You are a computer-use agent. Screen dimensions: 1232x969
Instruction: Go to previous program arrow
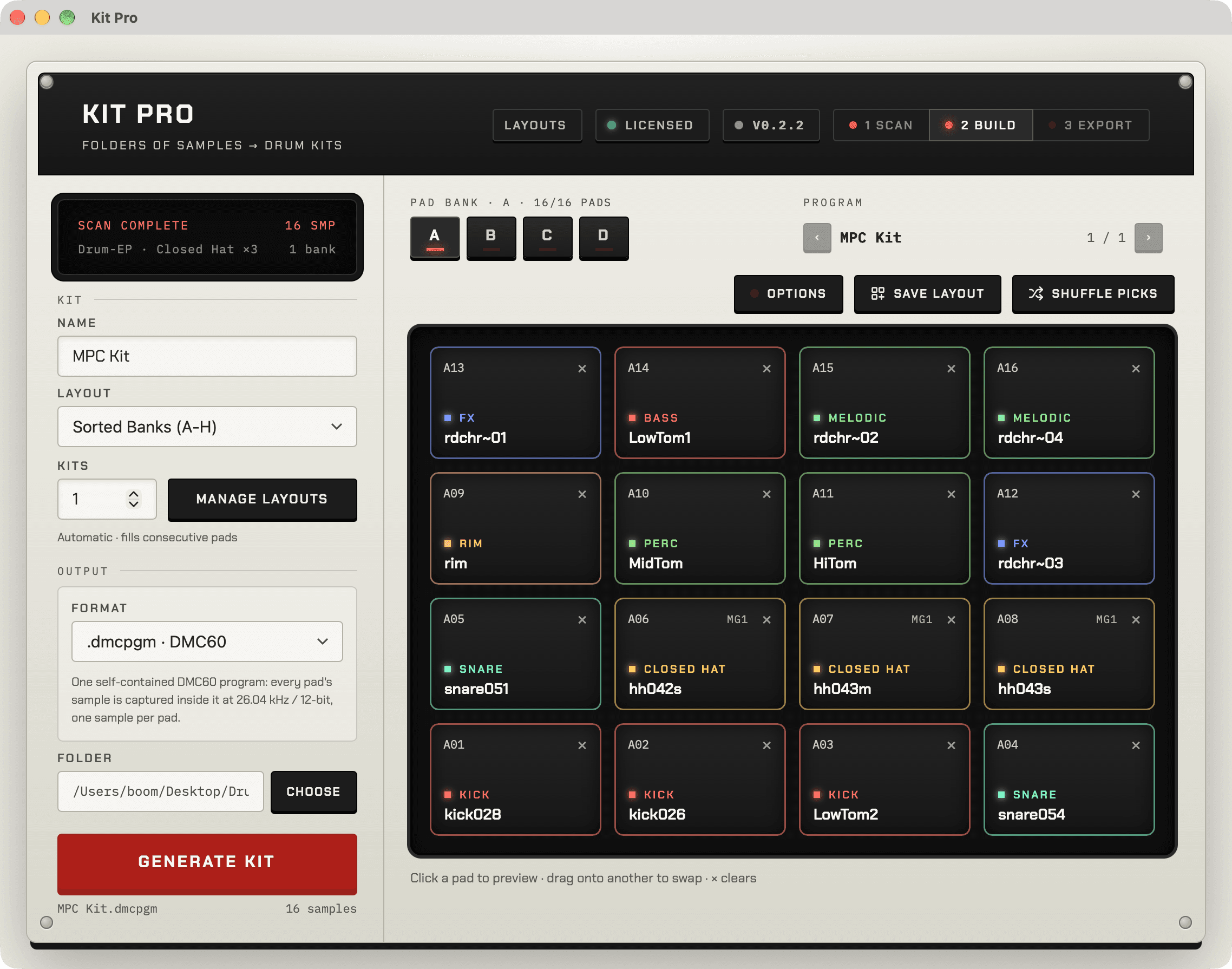[817, 238]
